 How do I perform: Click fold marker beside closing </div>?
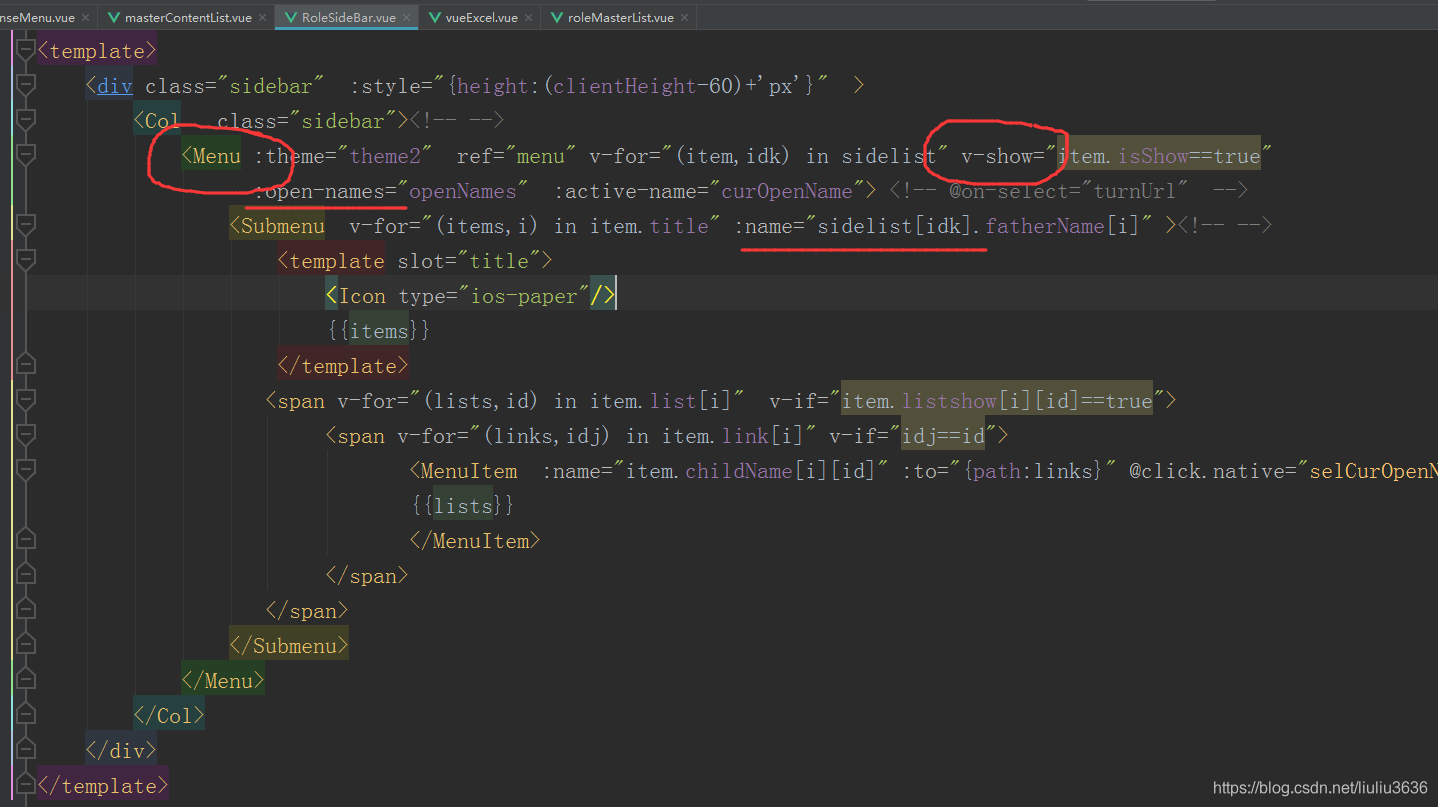26,751
